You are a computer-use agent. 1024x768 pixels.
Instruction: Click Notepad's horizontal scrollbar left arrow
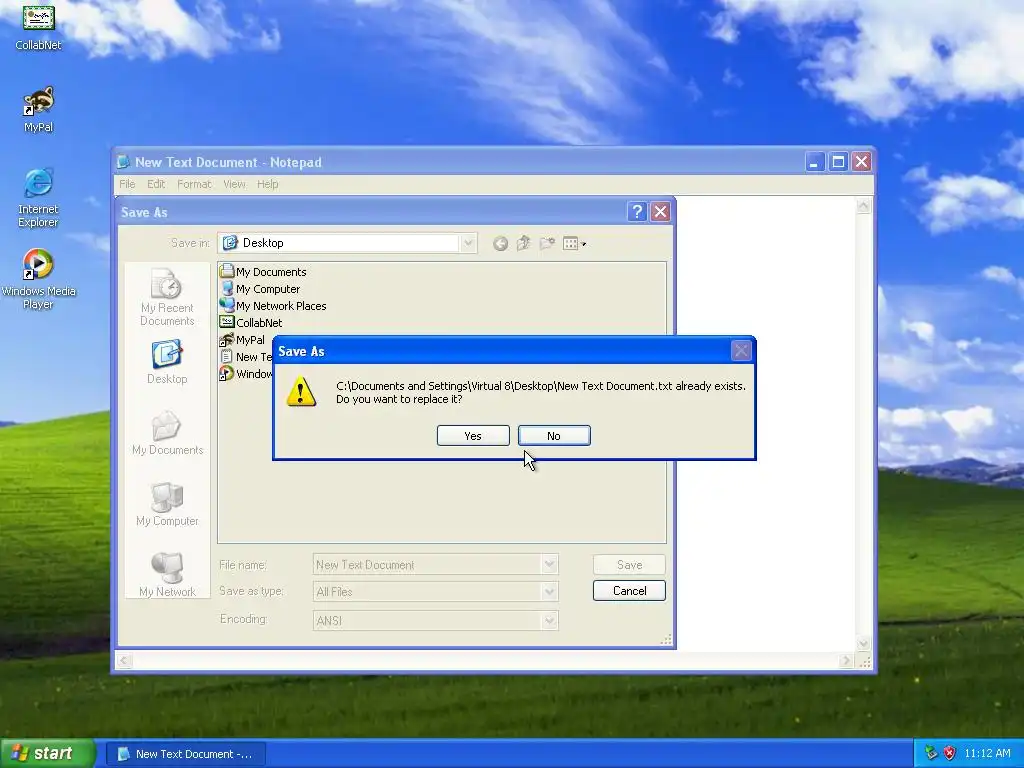pyautogui.click(x=124, y=661)
